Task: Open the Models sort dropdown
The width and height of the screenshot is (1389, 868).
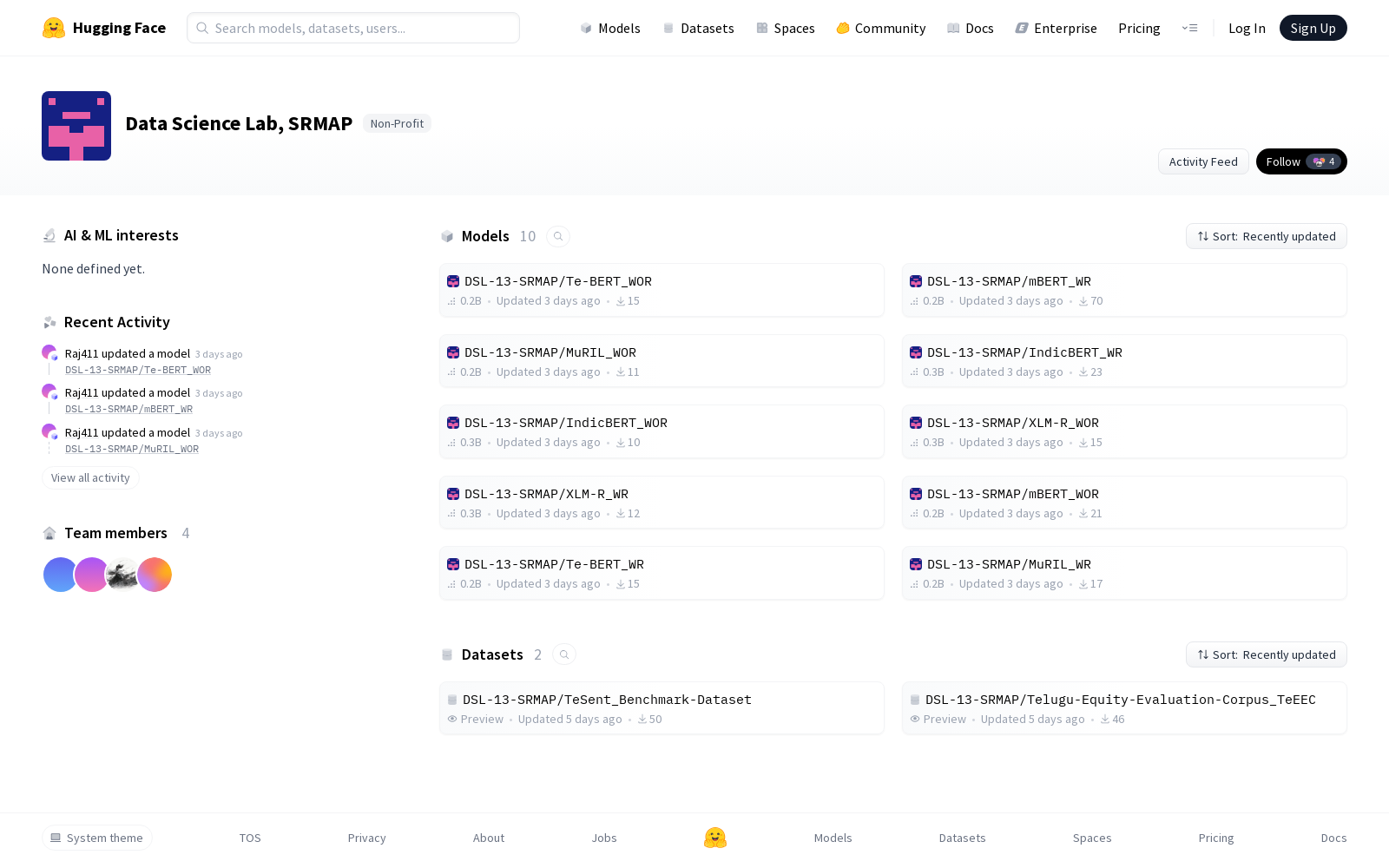Action: [x=1267, y=236]
